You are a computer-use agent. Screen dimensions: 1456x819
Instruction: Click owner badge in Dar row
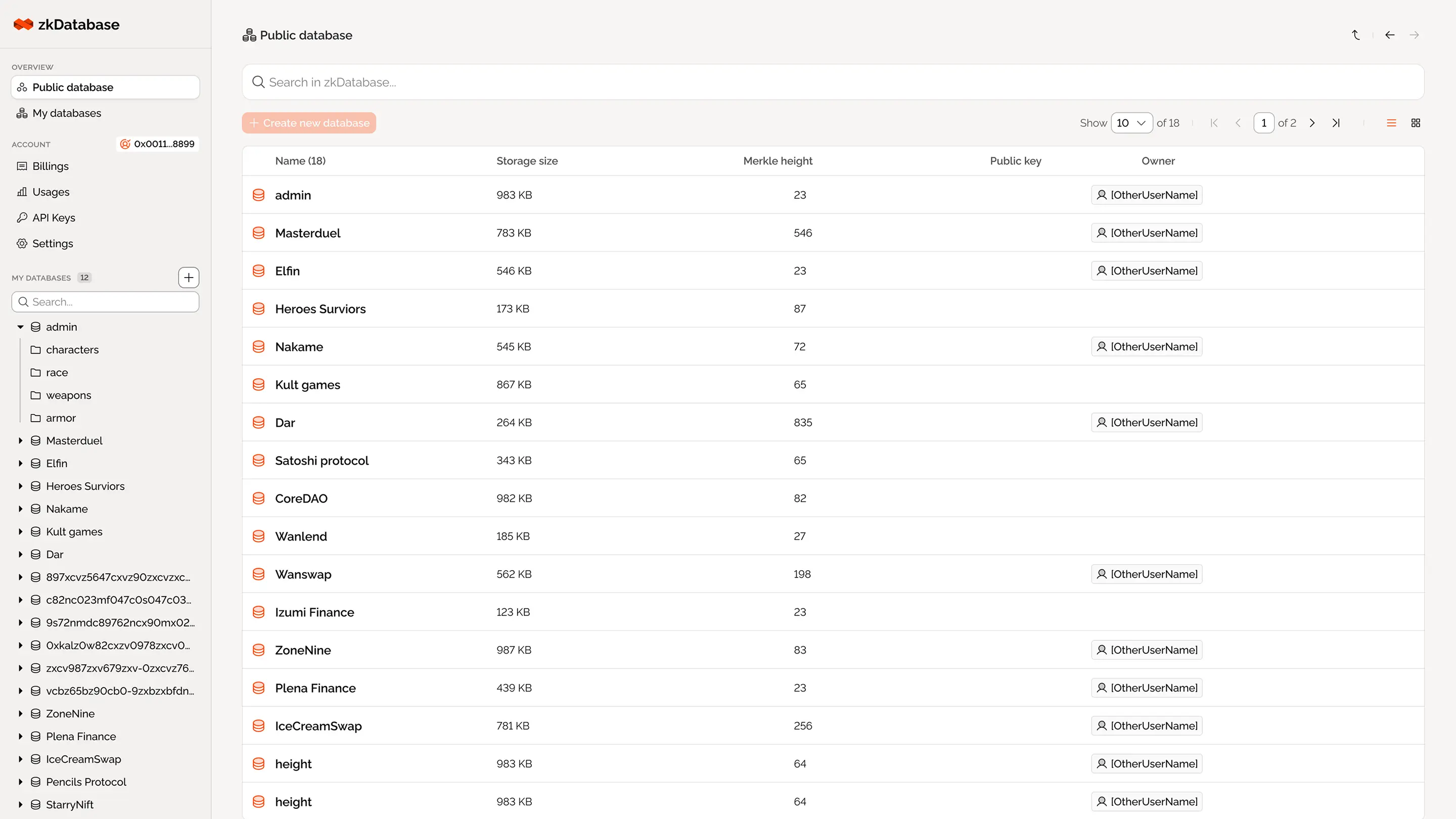click(x=1147, y=422)
